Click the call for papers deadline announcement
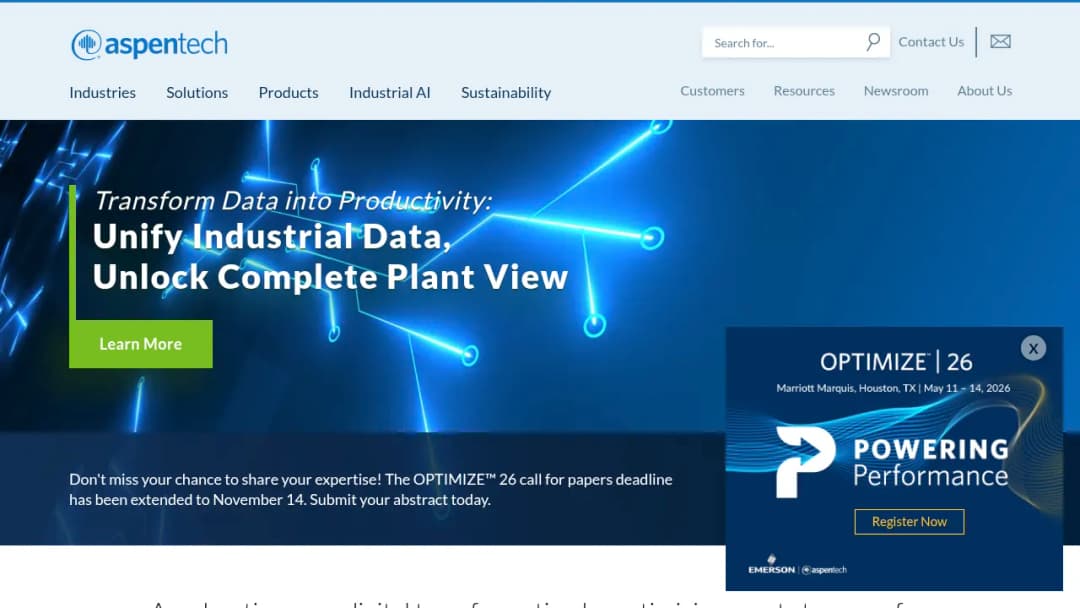Image resolution: width=1080 pixels, height=608 pixels. click(x=371, y=490)
